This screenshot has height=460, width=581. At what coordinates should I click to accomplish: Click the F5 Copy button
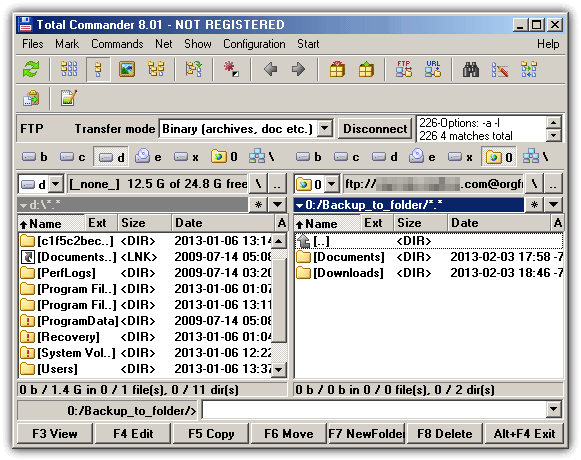(x=211, y=433)
